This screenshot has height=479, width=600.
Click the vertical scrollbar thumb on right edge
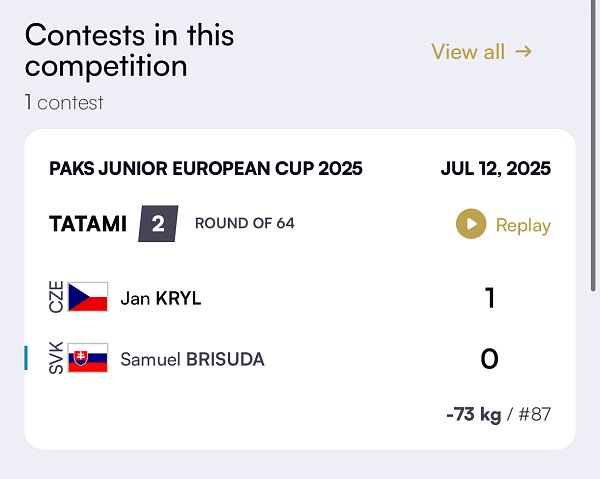593,145
